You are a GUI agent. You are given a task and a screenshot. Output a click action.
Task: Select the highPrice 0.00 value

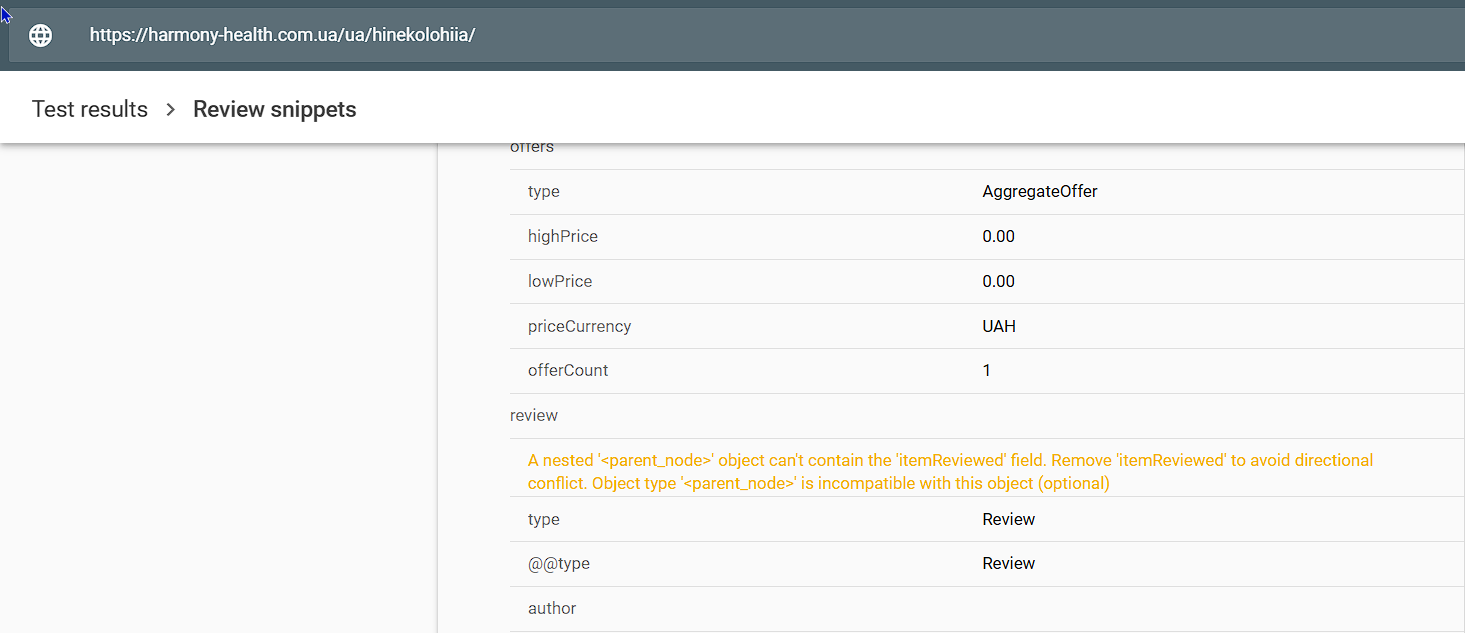tap(998, 236)
